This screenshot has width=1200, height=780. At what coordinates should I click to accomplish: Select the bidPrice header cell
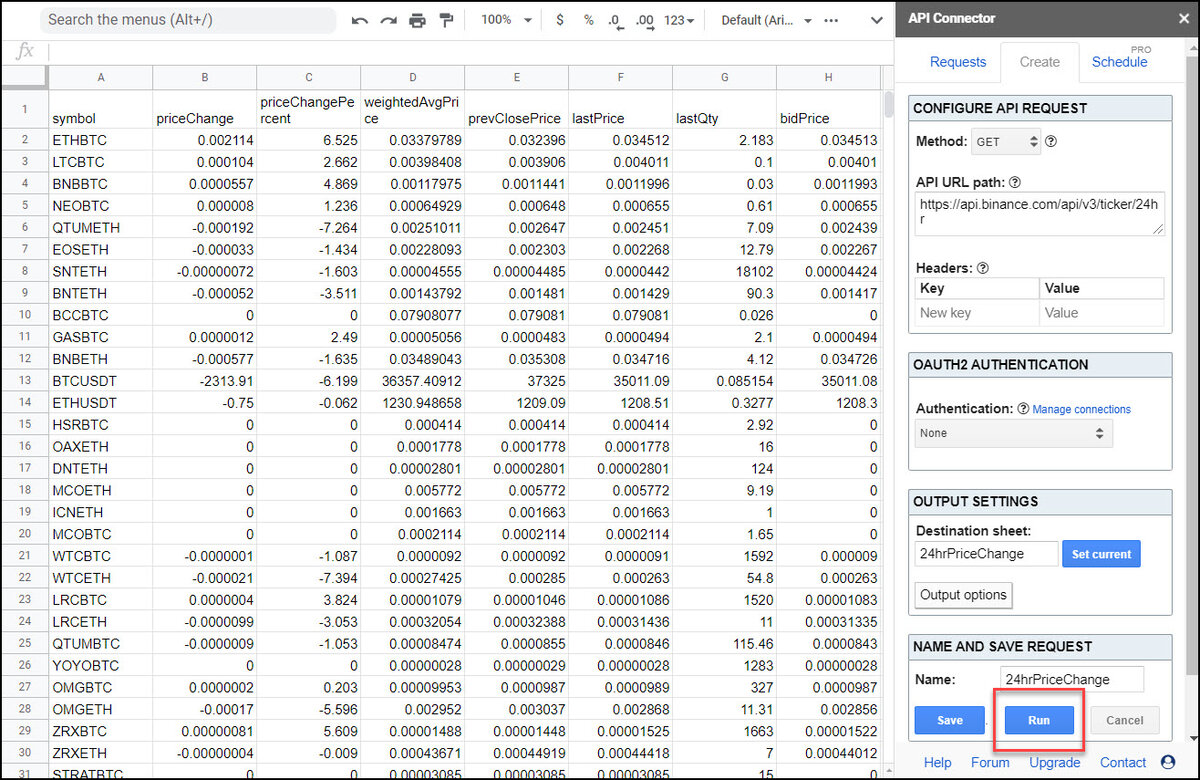click(828, 109)
